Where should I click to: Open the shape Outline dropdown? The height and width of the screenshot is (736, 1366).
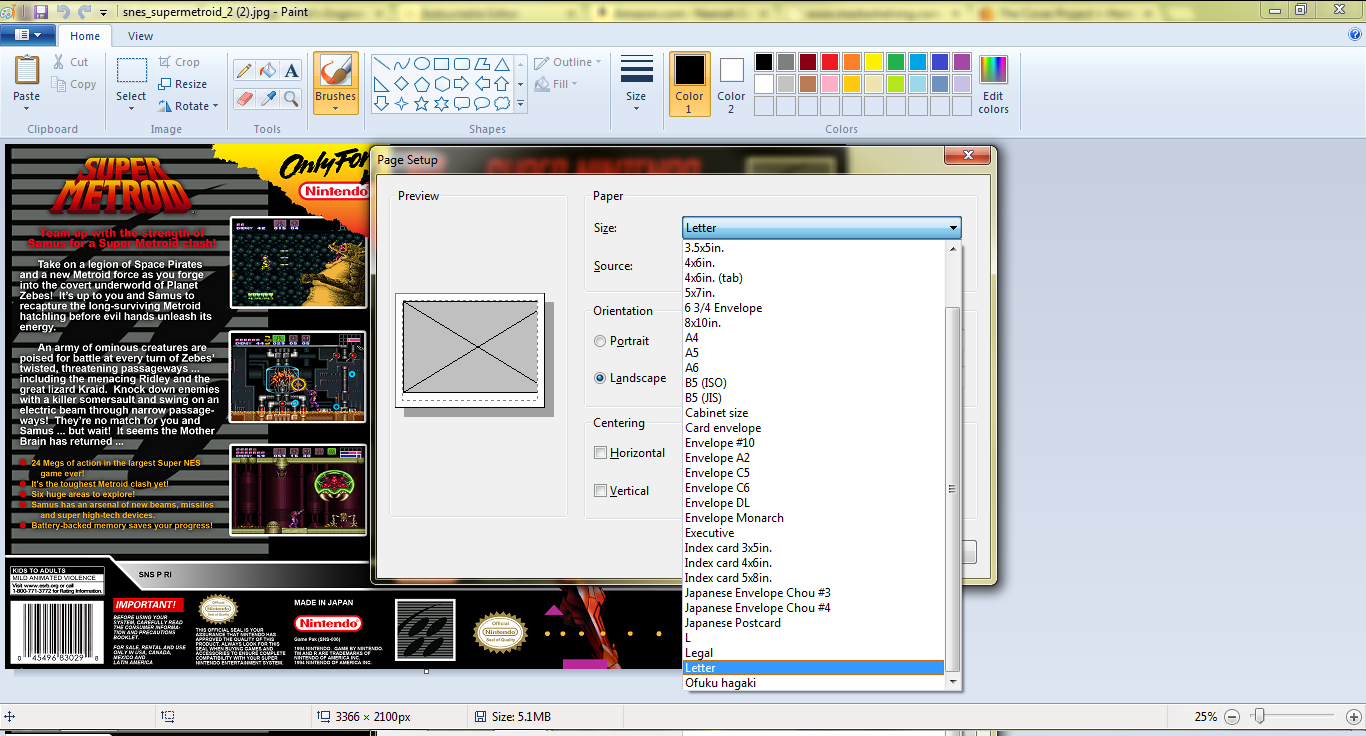pyautogui.click(x=568, y=62)
